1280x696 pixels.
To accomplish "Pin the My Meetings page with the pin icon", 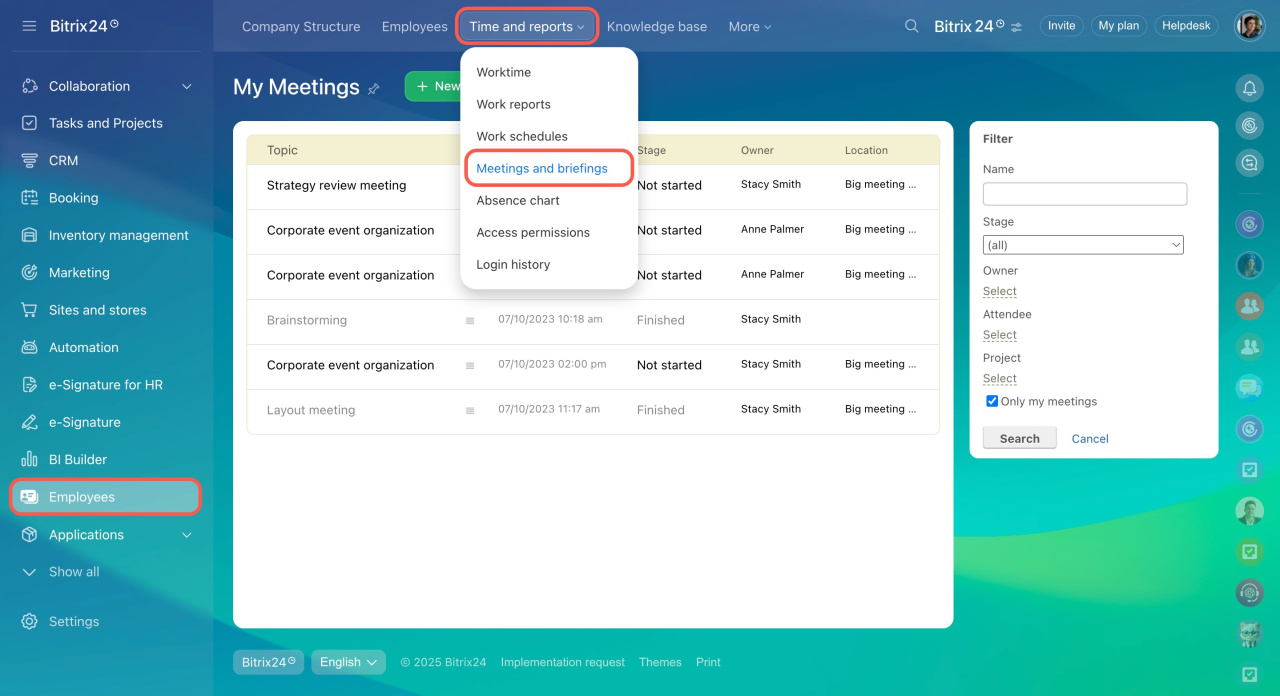I will point(374,89).
